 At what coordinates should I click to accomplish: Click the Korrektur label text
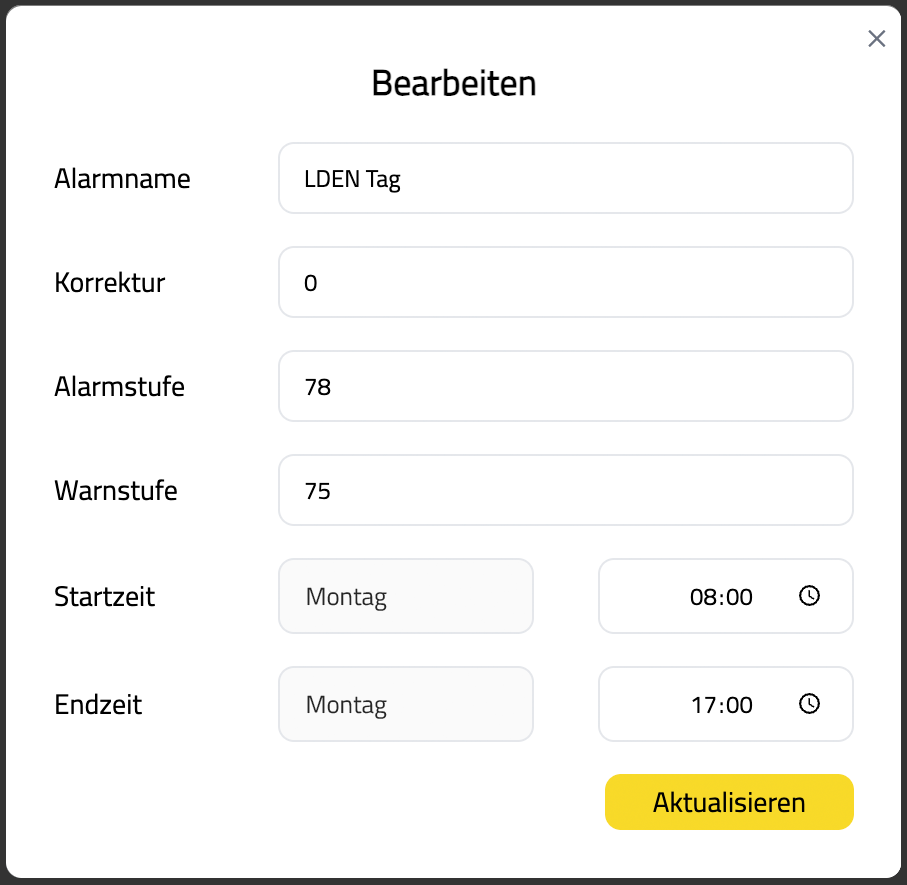[x=109, y=283]
